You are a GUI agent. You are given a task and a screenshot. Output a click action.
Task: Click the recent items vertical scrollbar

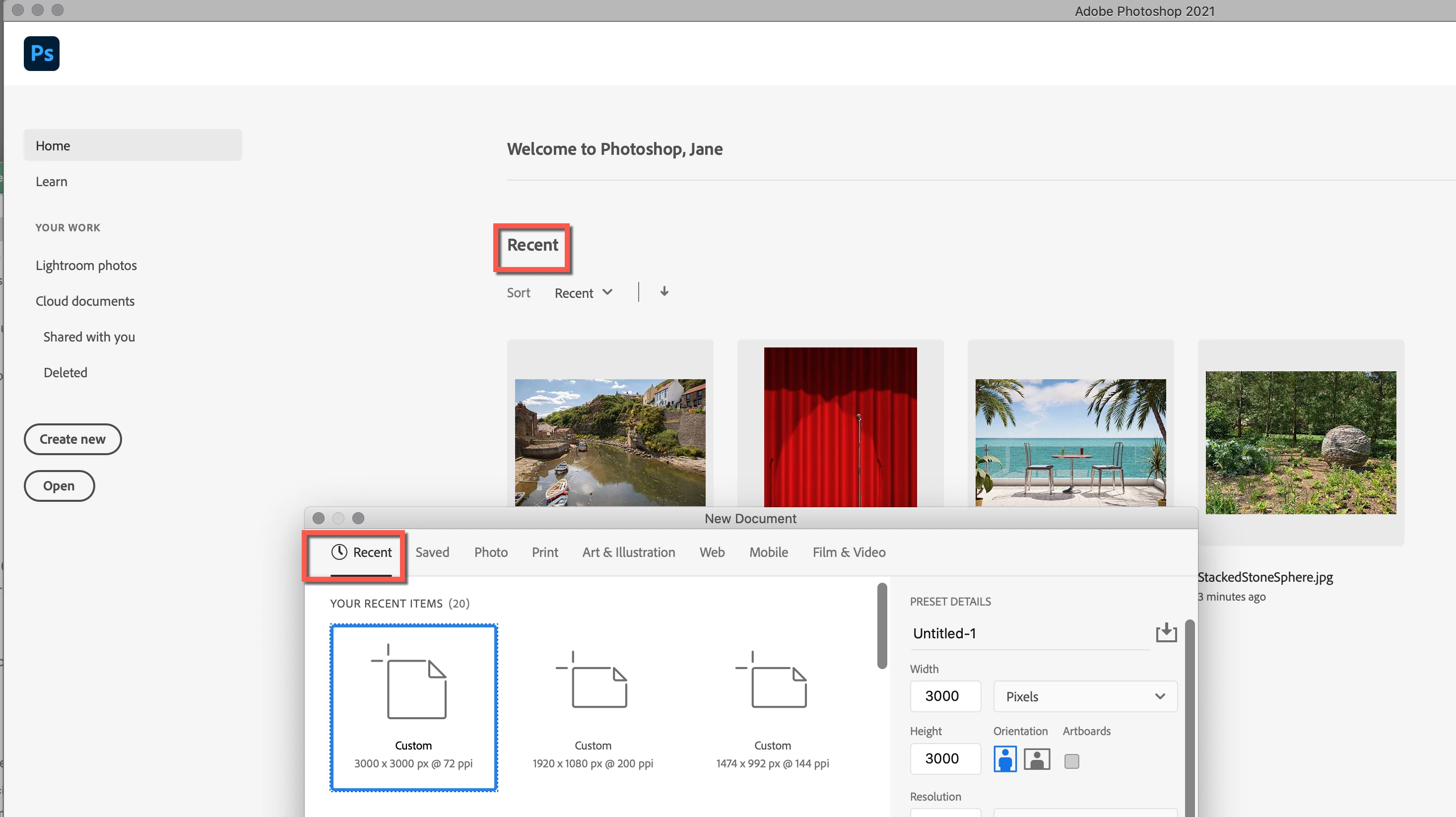882,626
